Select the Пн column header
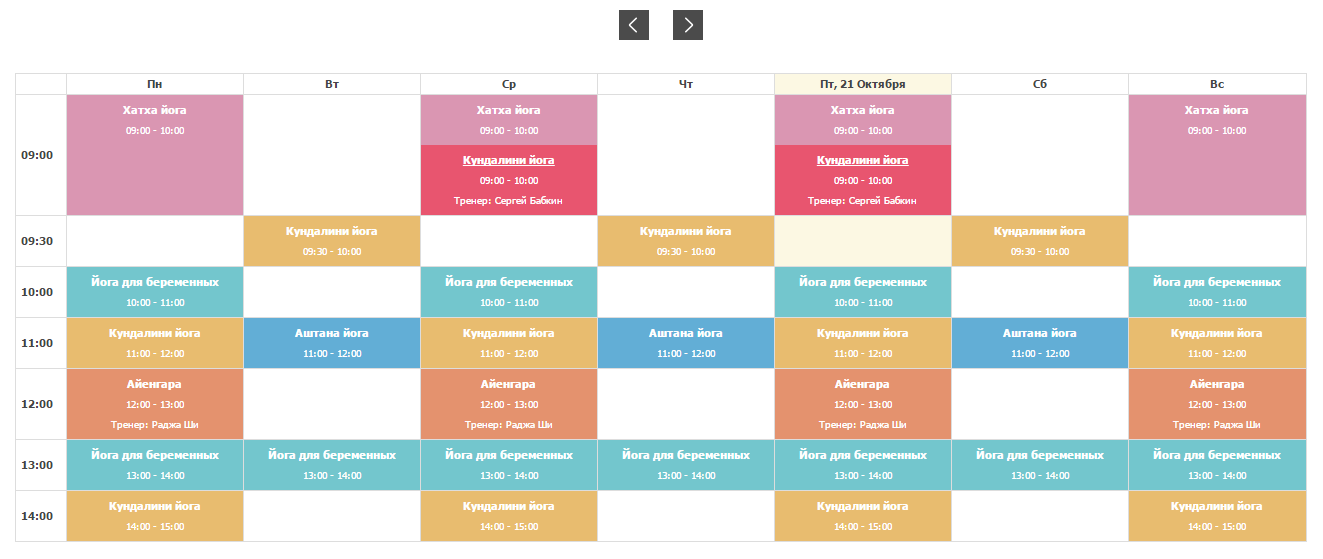The image size is (1323, 559). pyautogui.click(x=154, y=84)
